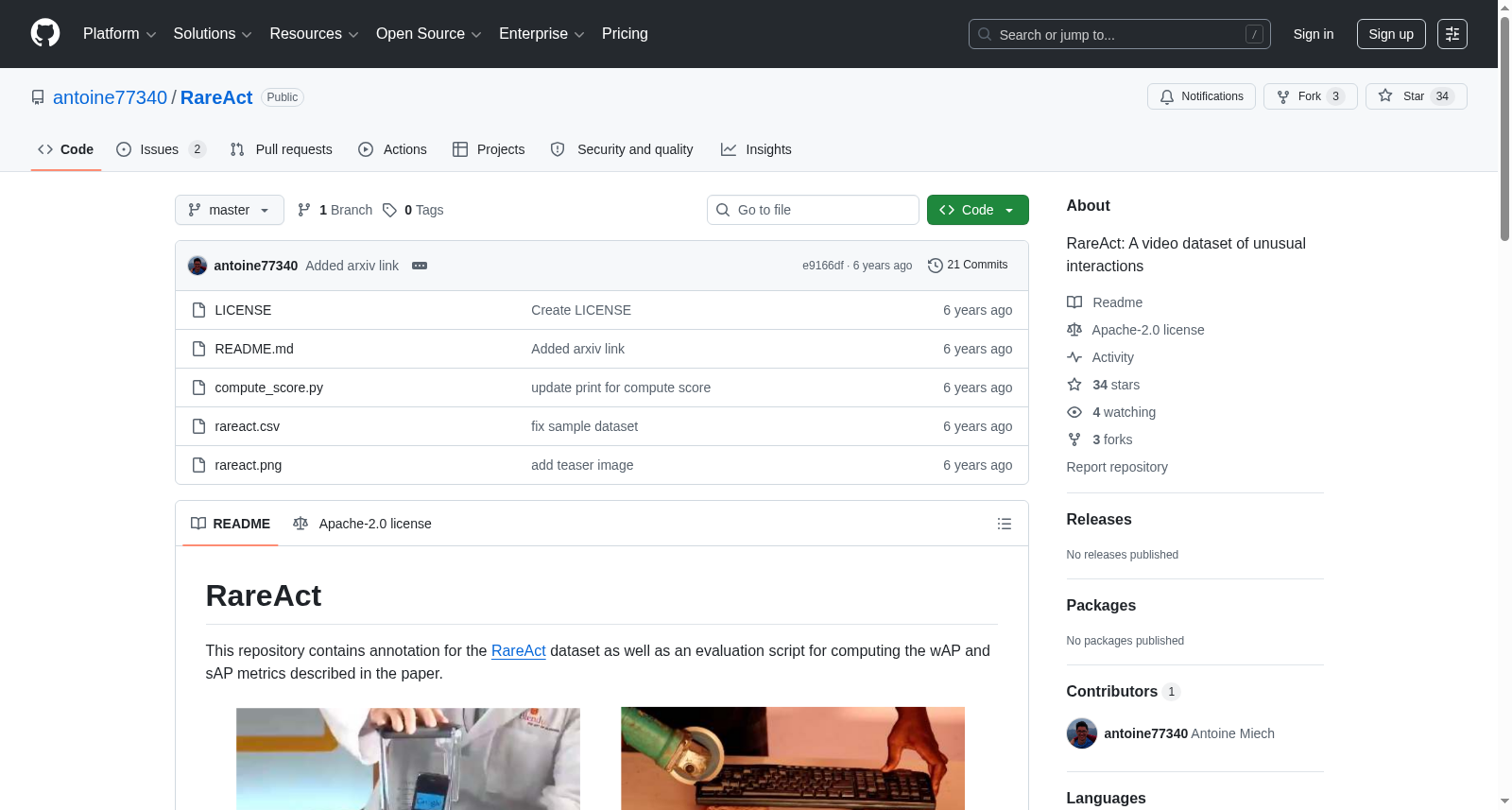Open the commit message ellipsis expander
Image resolution: width=1512 pixels, height=810 pixels.
(420, 266)
